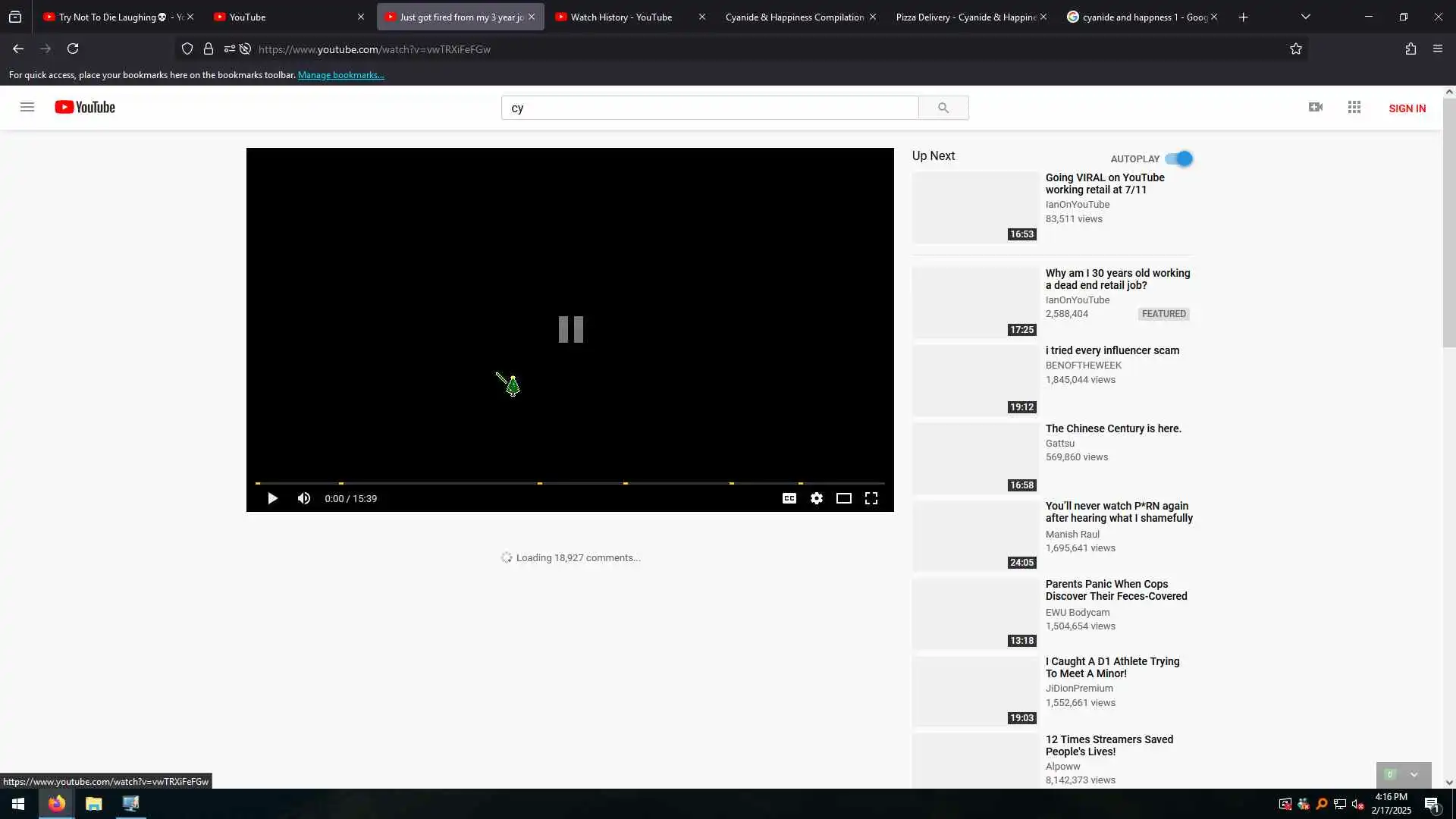Image resolution: width=1456 pixels, height=819 pixels.
Task: Click the SIGN IN link
Action: tap(1407, 108)
